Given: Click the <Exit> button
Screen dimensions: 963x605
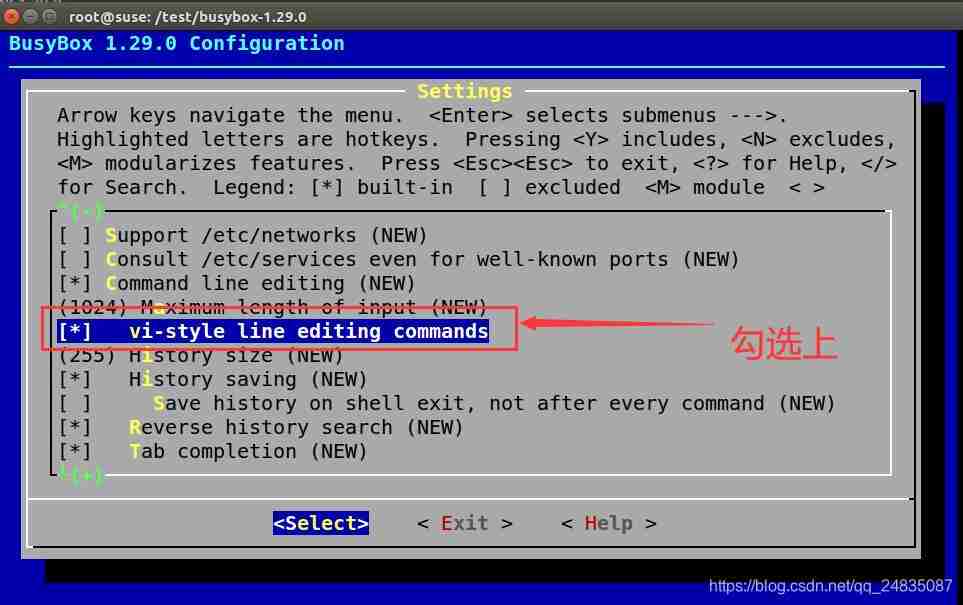Looking at the screenshot, I should [463, 522].
